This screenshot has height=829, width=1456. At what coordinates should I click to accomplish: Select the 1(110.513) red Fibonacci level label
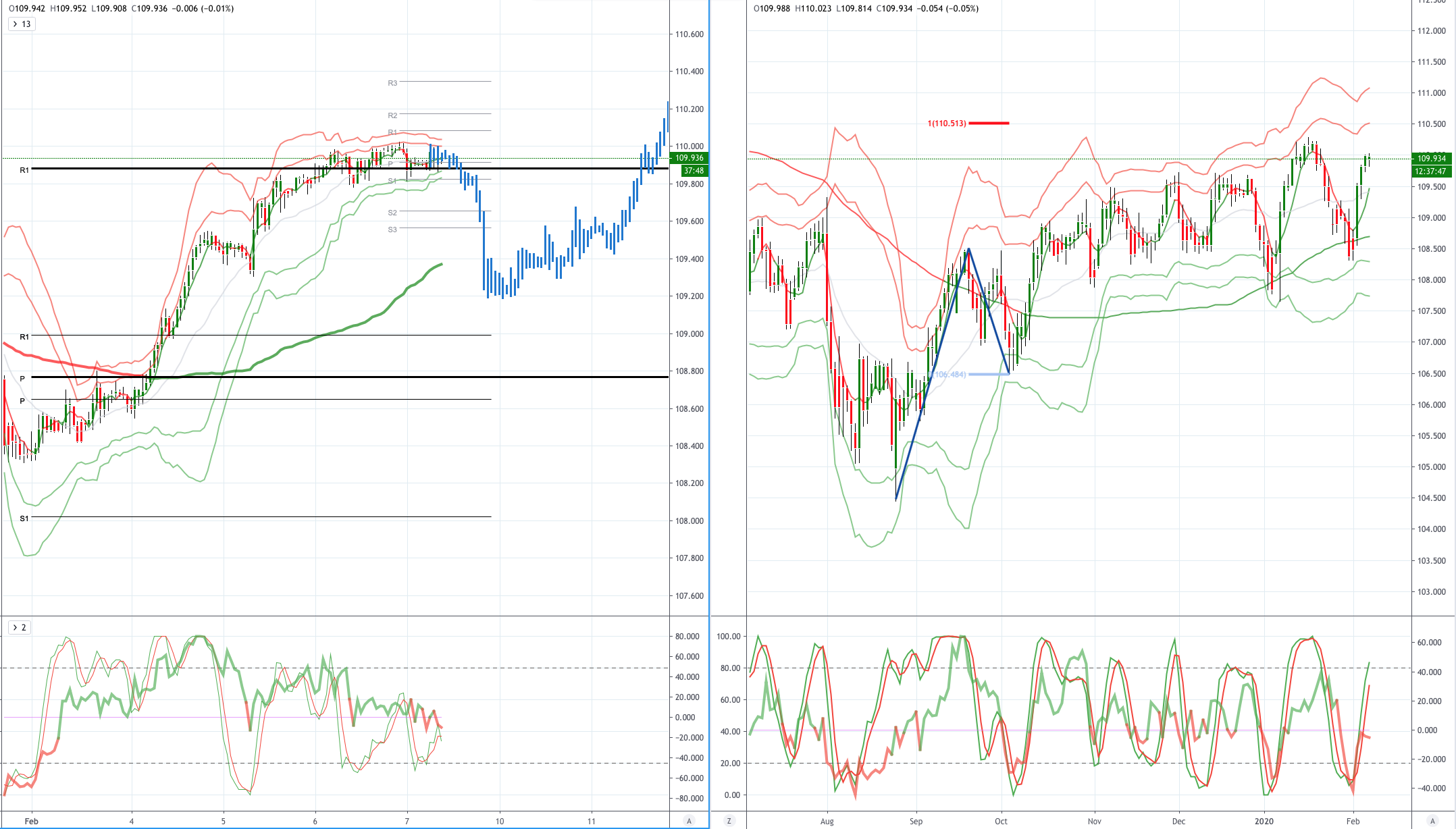click(x=947, y=124)
